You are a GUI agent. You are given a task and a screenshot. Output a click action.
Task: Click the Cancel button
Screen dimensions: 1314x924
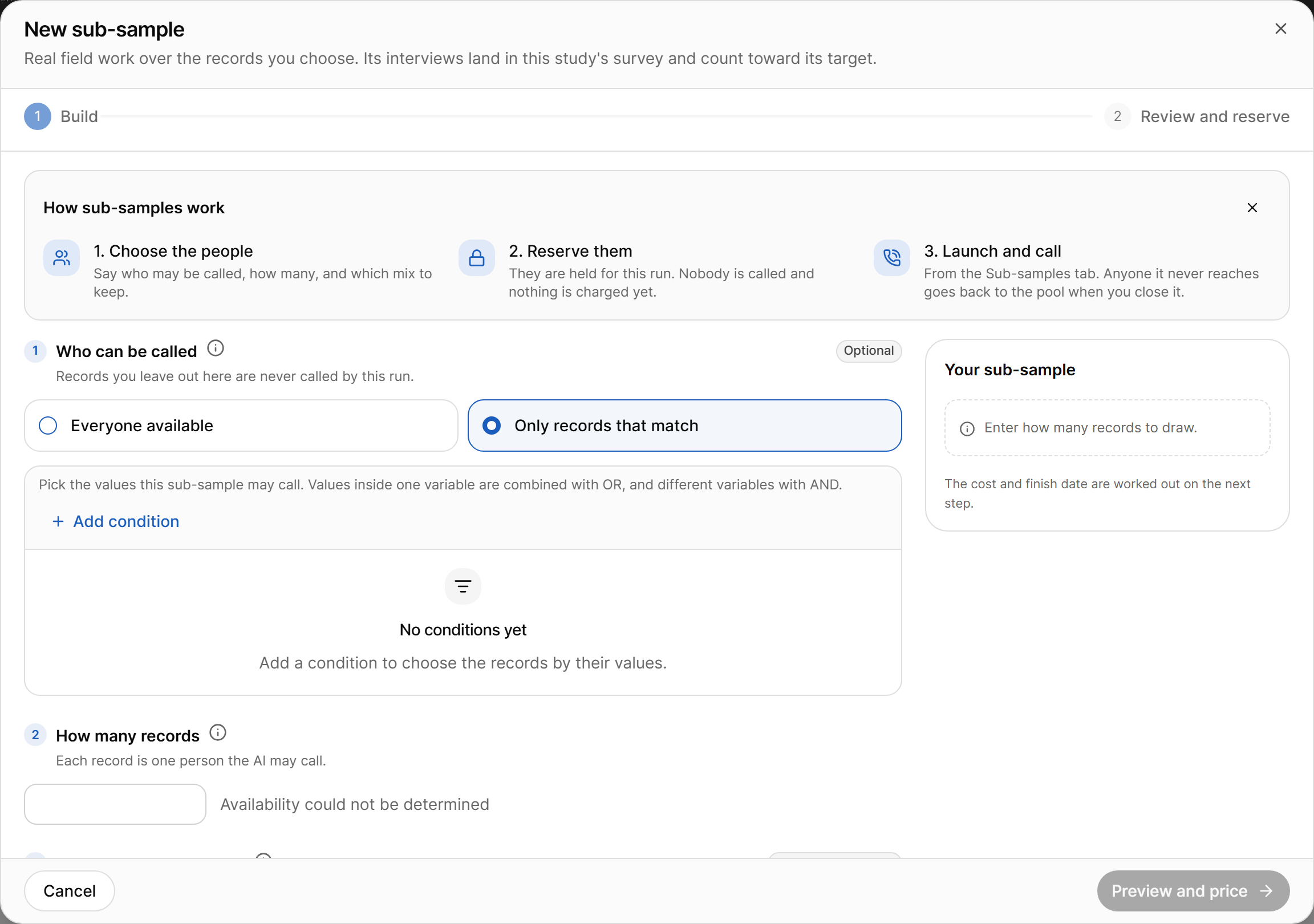(69, 891)
